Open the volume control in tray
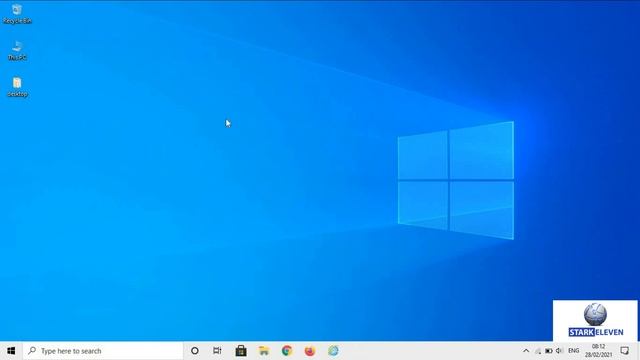Viewport: 640px width, 360px height. 559,351
